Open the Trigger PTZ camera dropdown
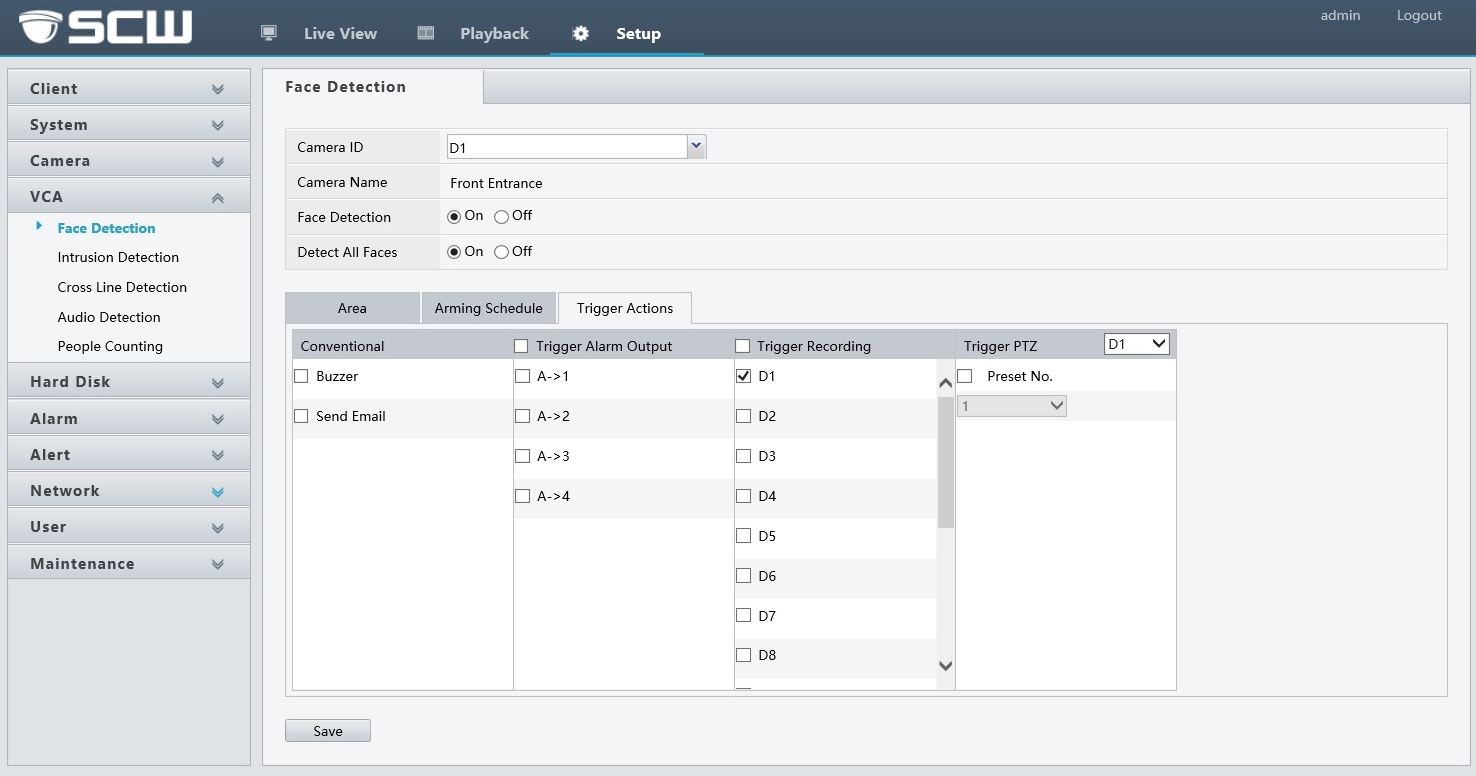Screen dimensions: 1476x776 [1137, 344]
